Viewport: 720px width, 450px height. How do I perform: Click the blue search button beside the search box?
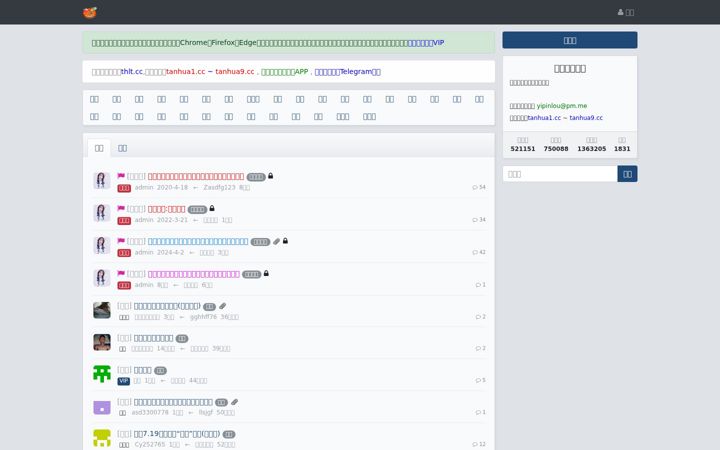(x=627, y=174)
